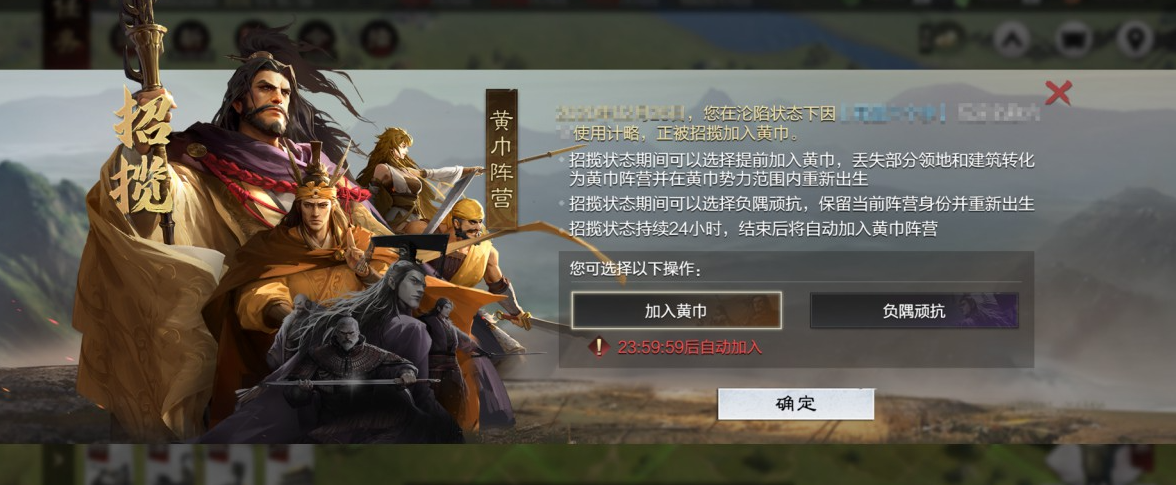Viewport: 1176px width, 485px height.
Task: Click the golden 招揽 title calligraphy
Action: tap(144, 151)
